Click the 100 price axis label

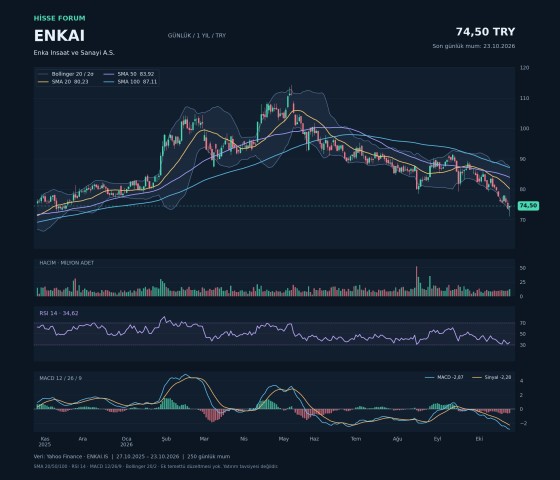click(524, 129)
